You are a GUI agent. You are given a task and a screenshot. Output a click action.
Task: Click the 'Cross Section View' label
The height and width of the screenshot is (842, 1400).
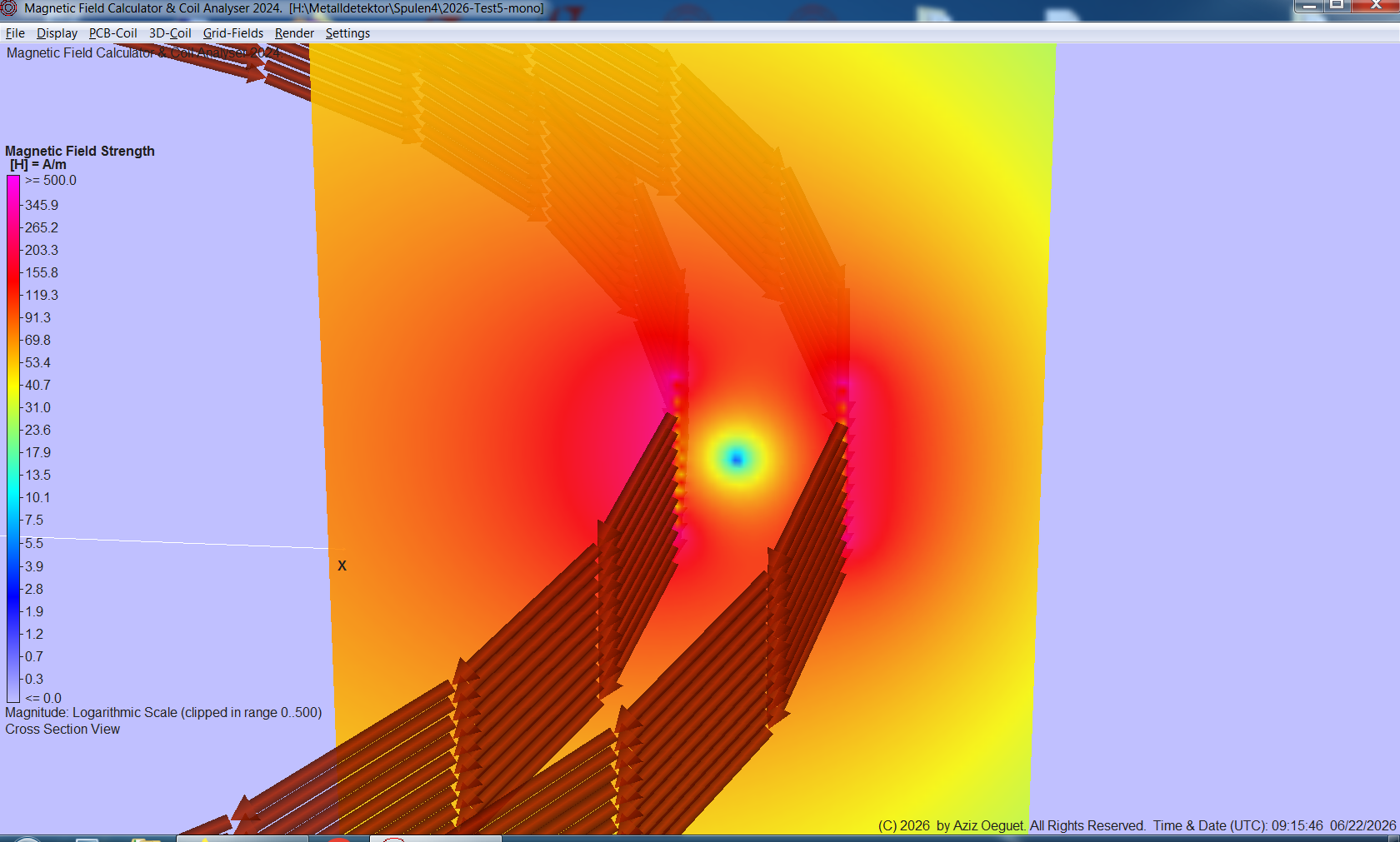click(62, 729)
